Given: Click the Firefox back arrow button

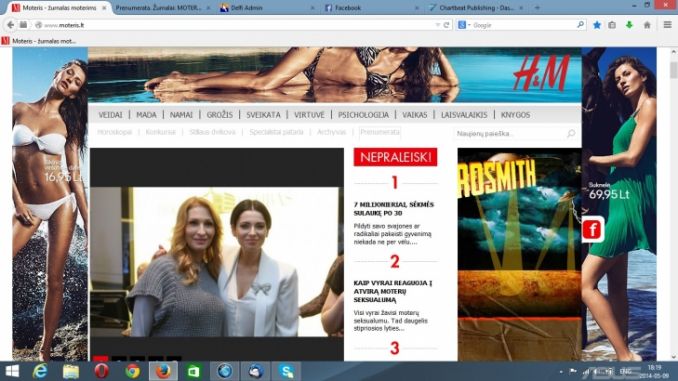Looking at the screenshot, I should pos(10,25).
